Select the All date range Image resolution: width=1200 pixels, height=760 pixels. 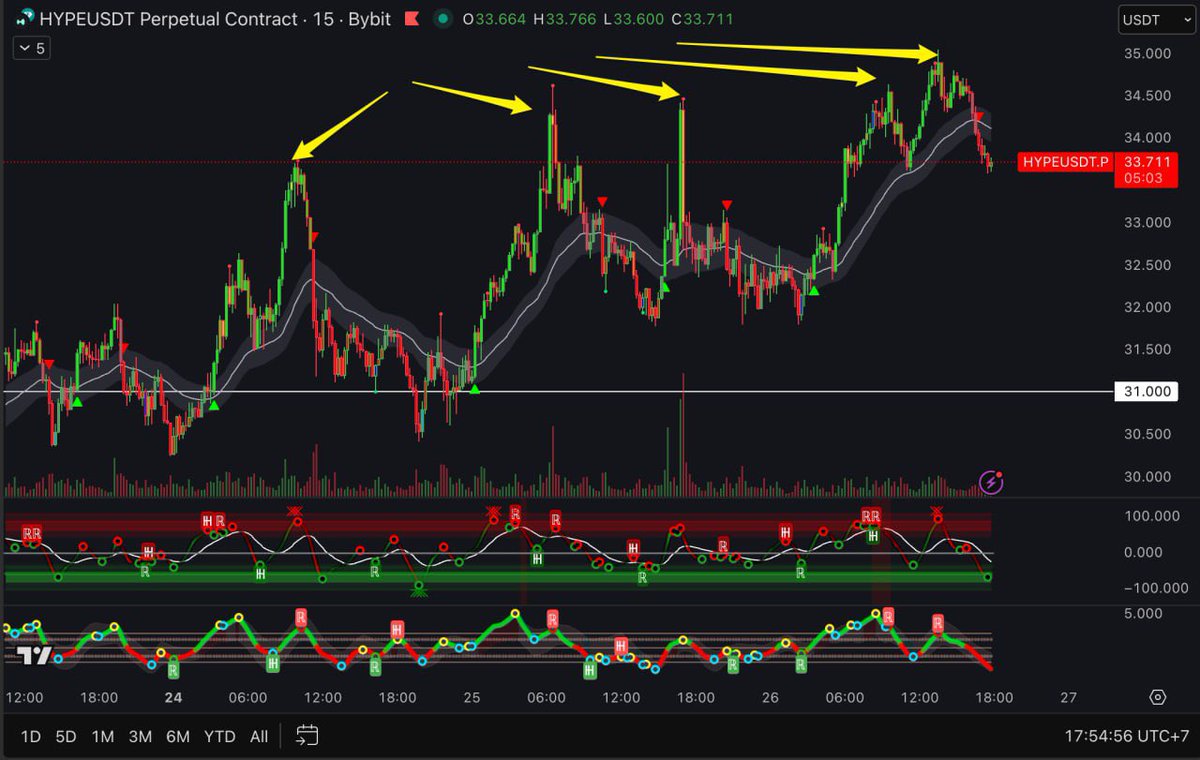tap(259, 736)
